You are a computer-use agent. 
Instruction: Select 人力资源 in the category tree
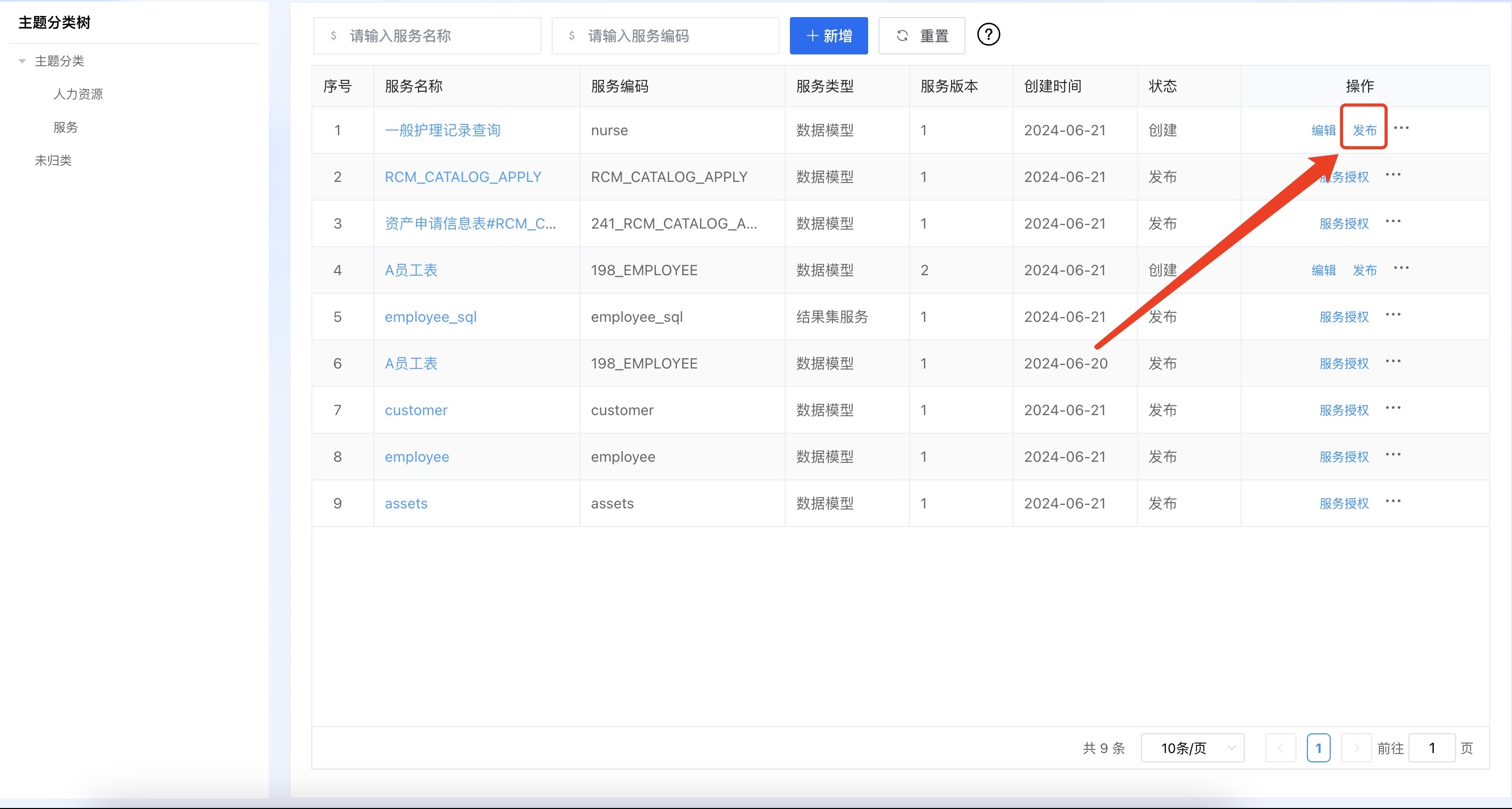click(78, 94)
